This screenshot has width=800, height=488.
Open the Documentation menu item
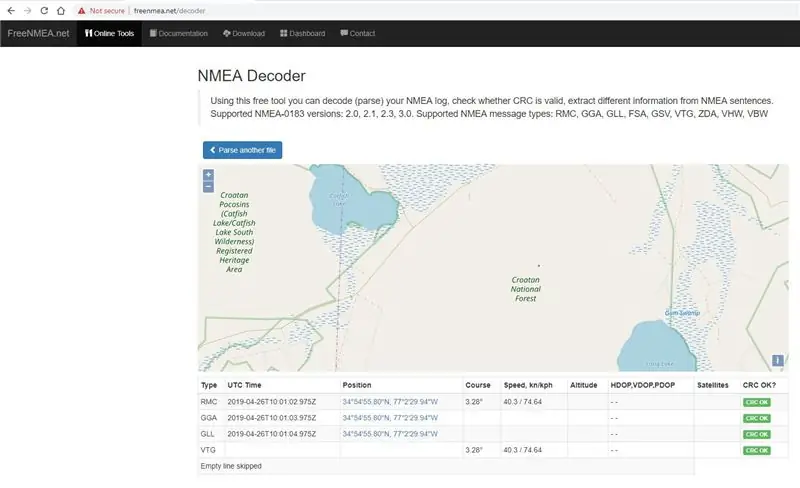click(x=179, y=33)
